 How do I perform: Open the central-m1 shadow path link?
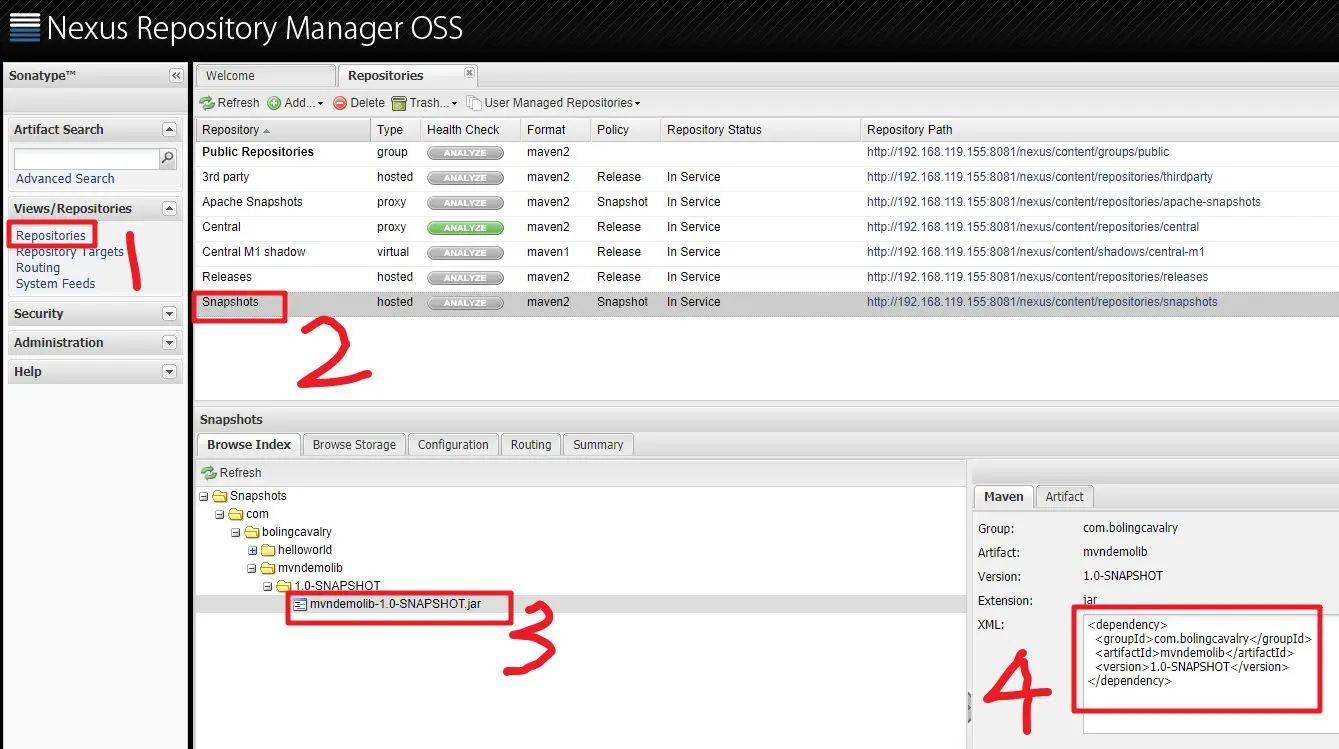coord(1036,252)
